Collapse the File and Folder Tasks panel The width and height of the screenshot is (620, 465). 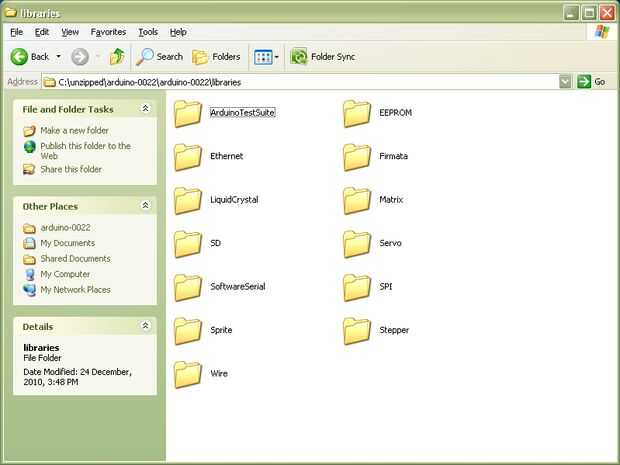click(146, 108)
